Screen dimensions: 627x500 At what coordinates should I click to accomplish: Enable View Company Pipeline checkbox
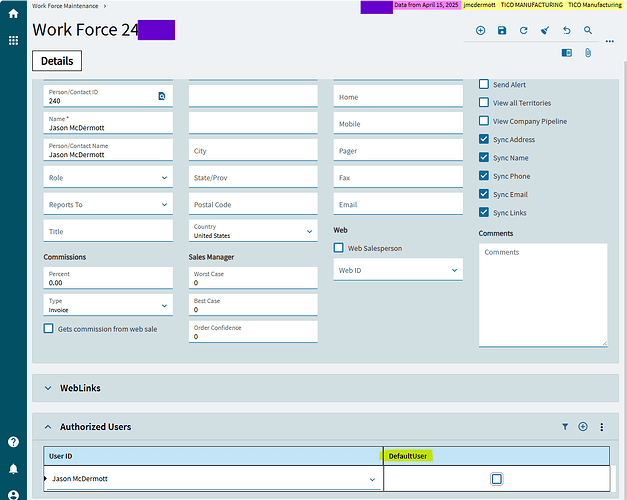coord(484,121)
